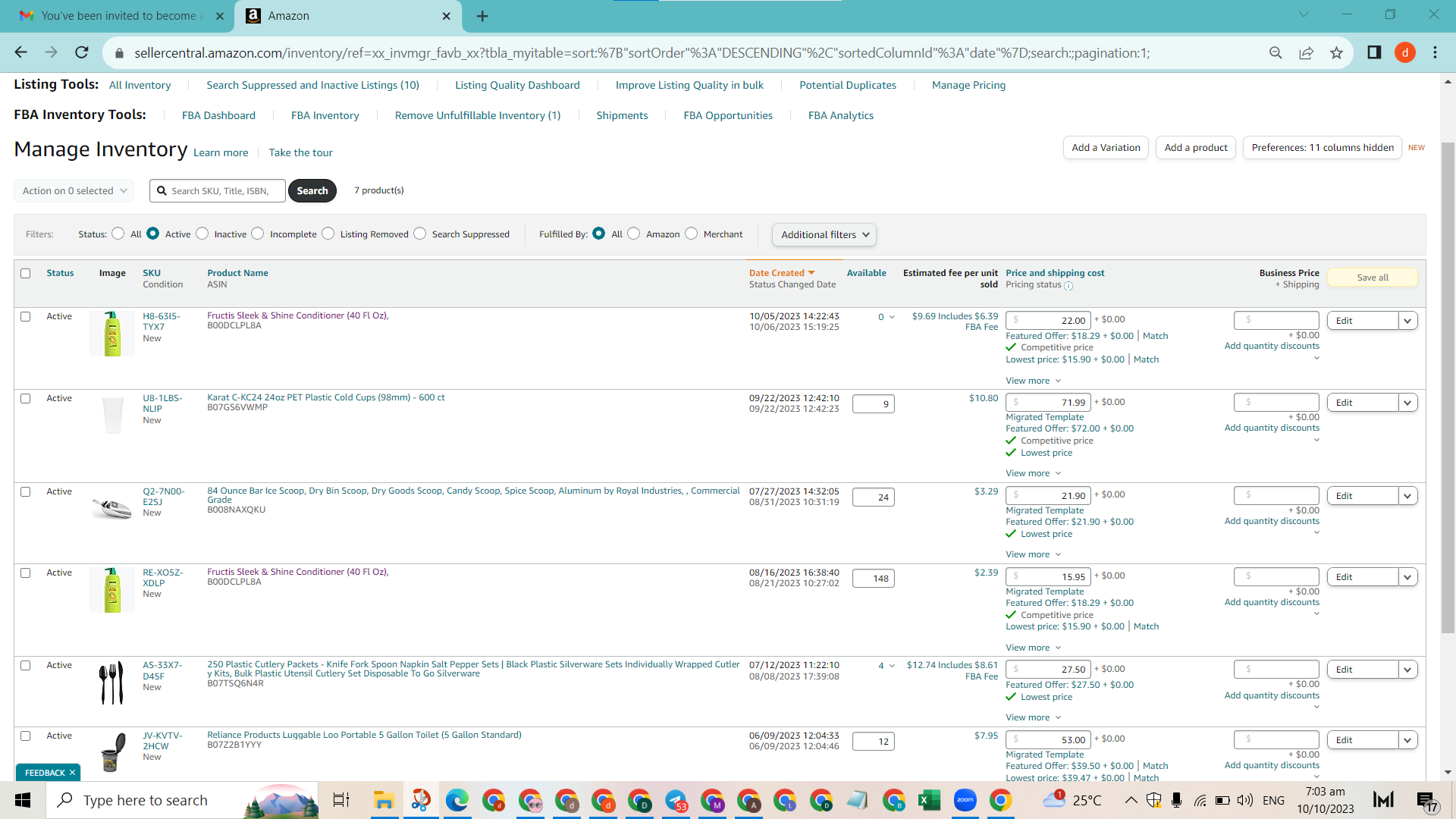Select the H8-63I5-TYX7 row checkbox

(x=26, y=316)
